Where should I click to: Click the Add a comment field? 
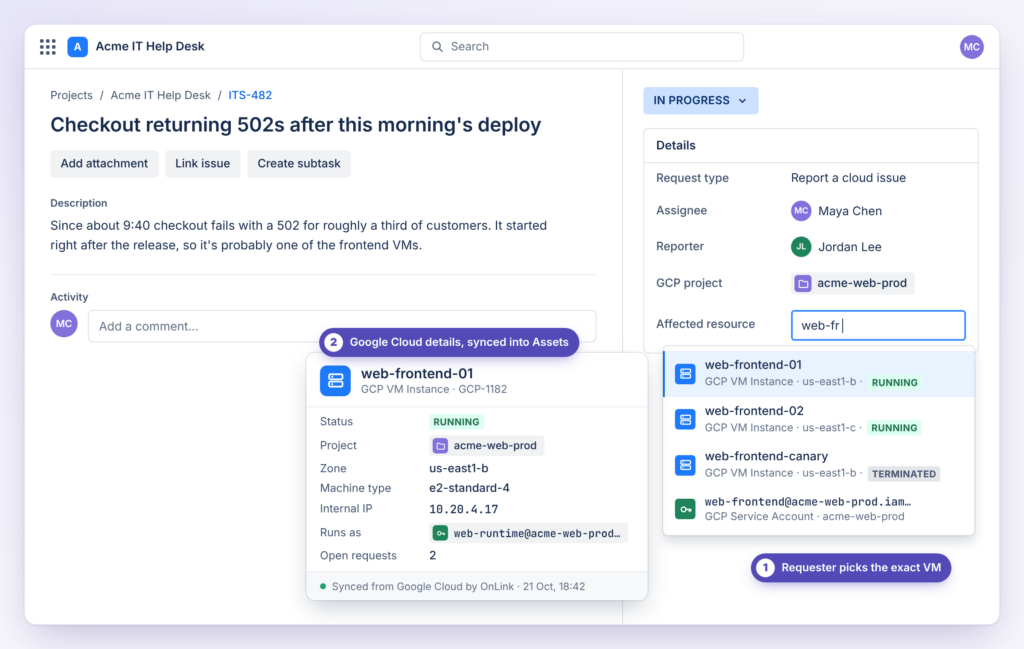click(x=342, y=326)
